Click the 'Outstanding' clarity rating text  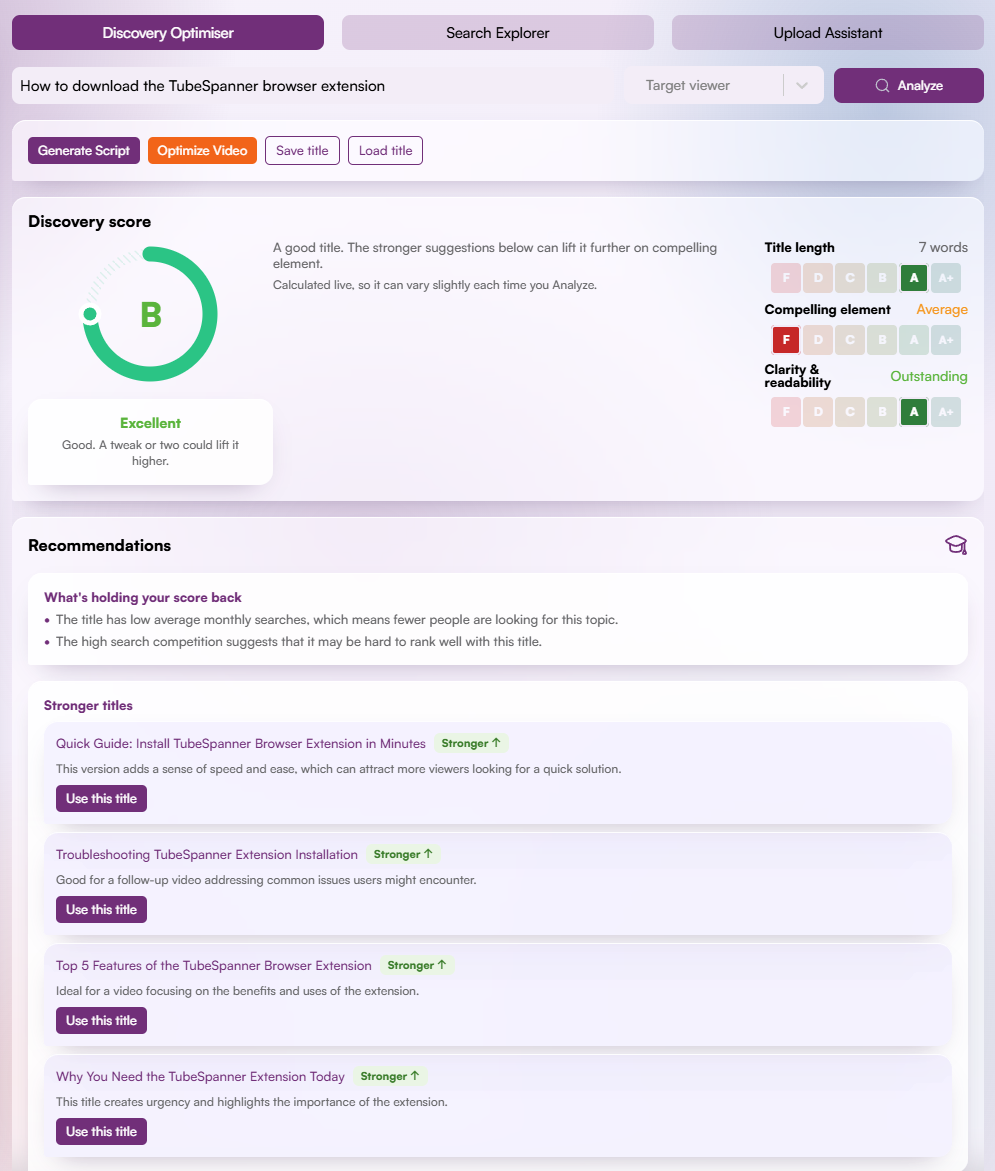(929, 376)
